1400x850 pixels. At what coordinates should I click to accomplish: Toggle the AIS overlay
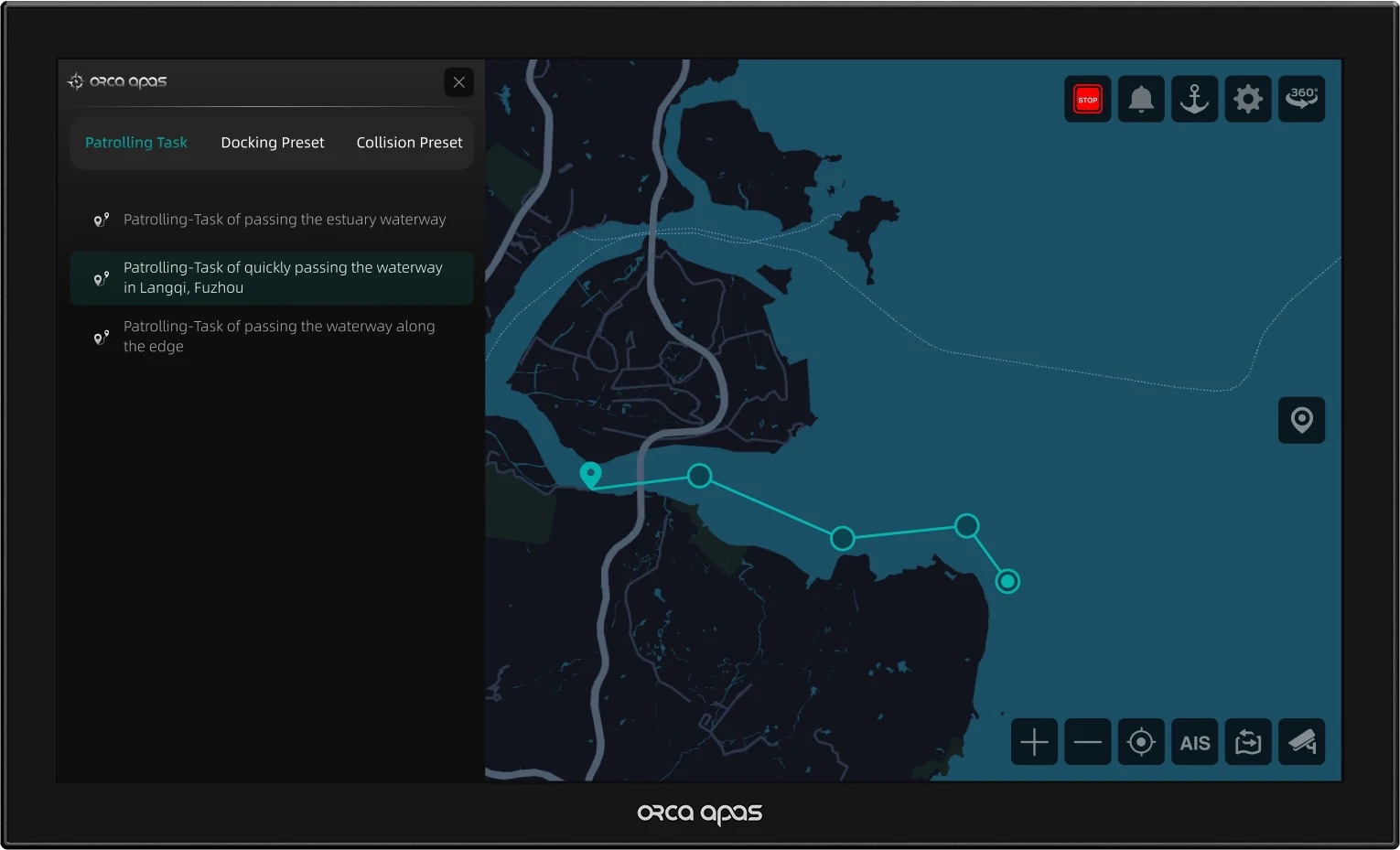coord(1194,742)
